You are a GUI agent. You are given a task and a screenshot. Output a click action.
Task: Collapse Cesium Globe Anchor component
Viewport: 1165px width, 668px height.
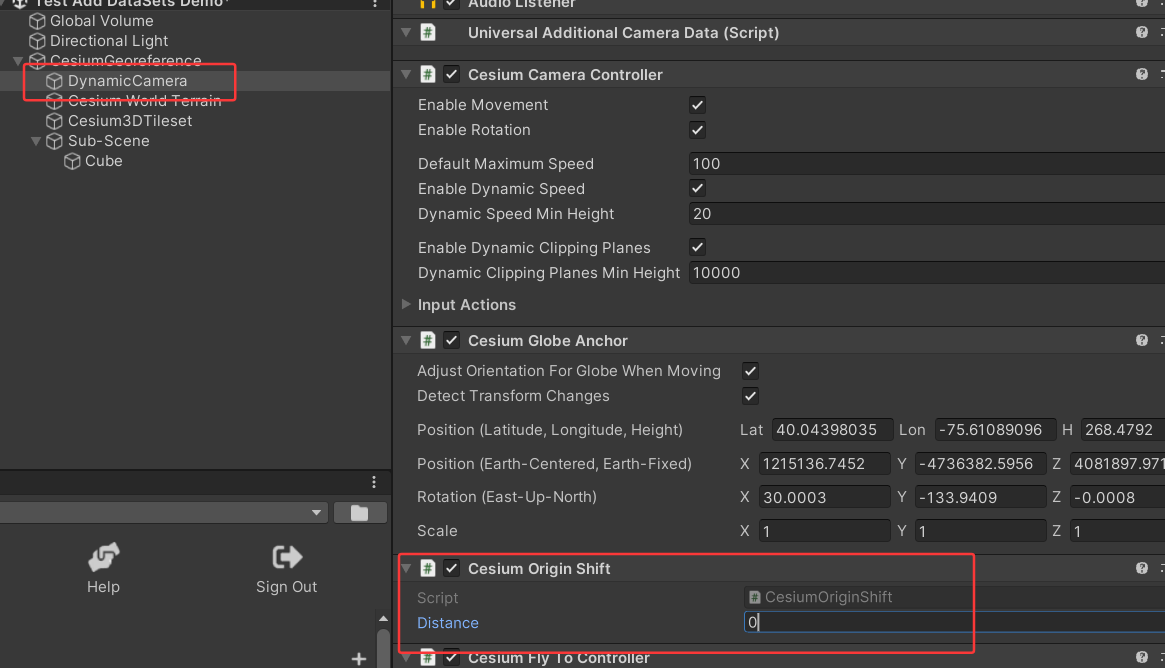tap(406, 340)
